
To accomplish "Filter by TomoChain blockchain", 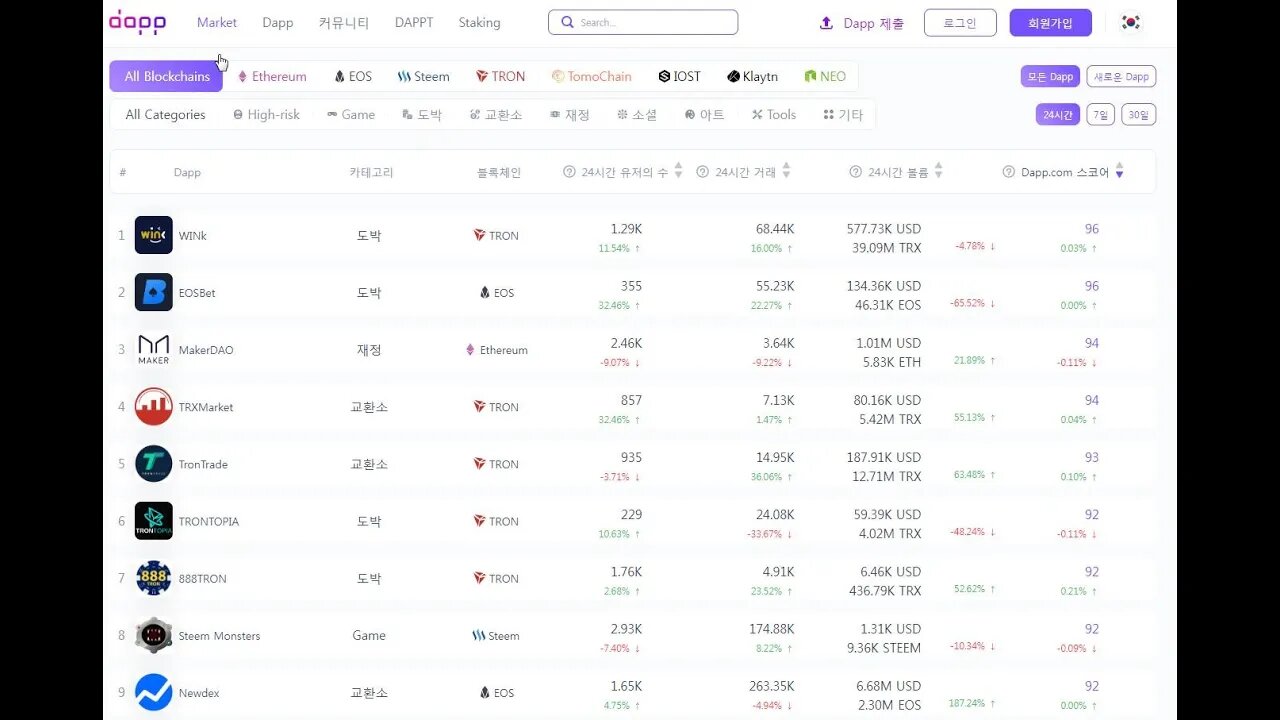I will pyautogui.click(x=592, y=76).
